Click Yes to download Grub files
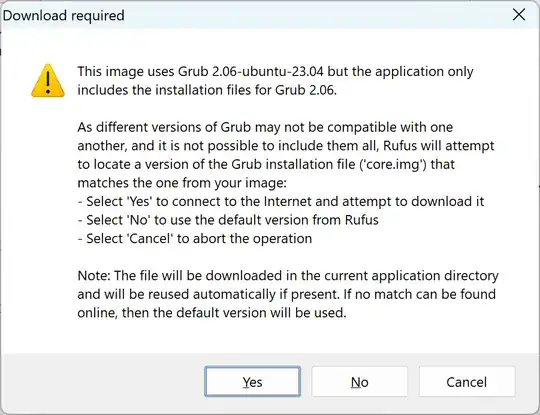Image resolution: width=540 pixels, height=415 pixels. click(252, 382)
